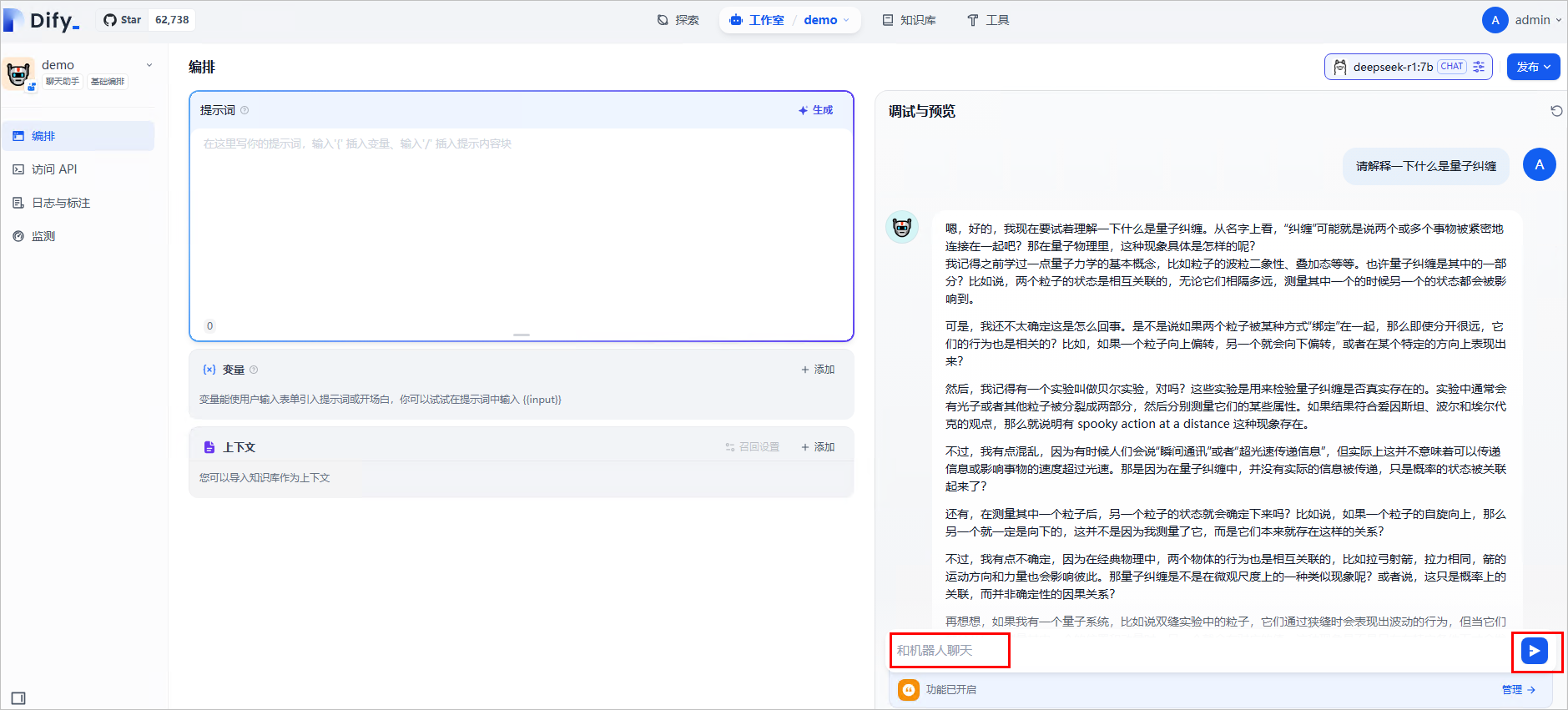Click the 聊天助手 tag
The image size is (1568, 710).
click(x=63, y=82)
